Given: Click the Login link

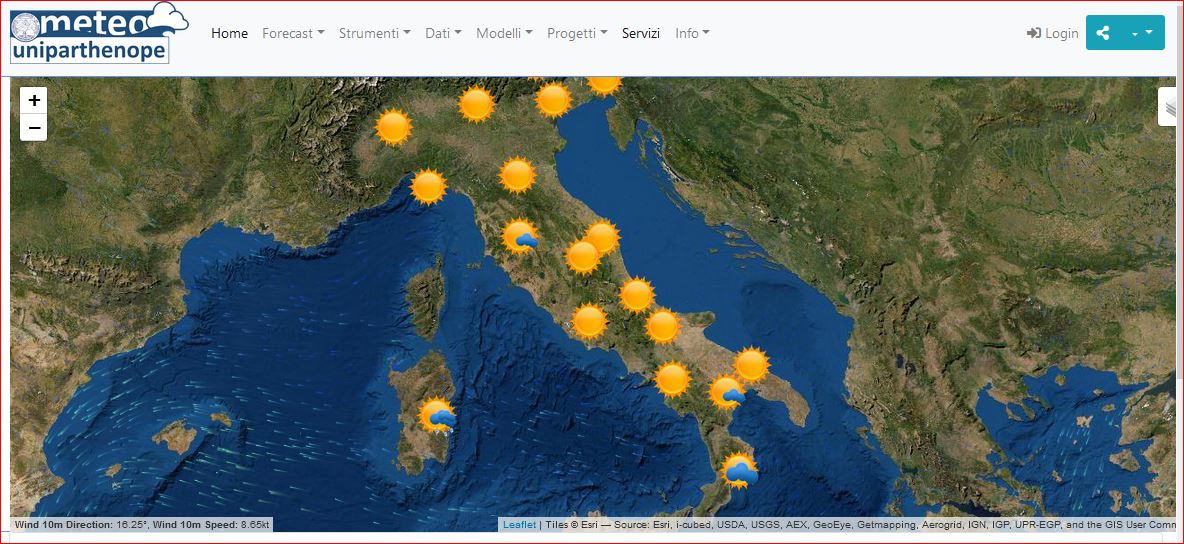Looking at the screenshot, I should pos(1052,33).
